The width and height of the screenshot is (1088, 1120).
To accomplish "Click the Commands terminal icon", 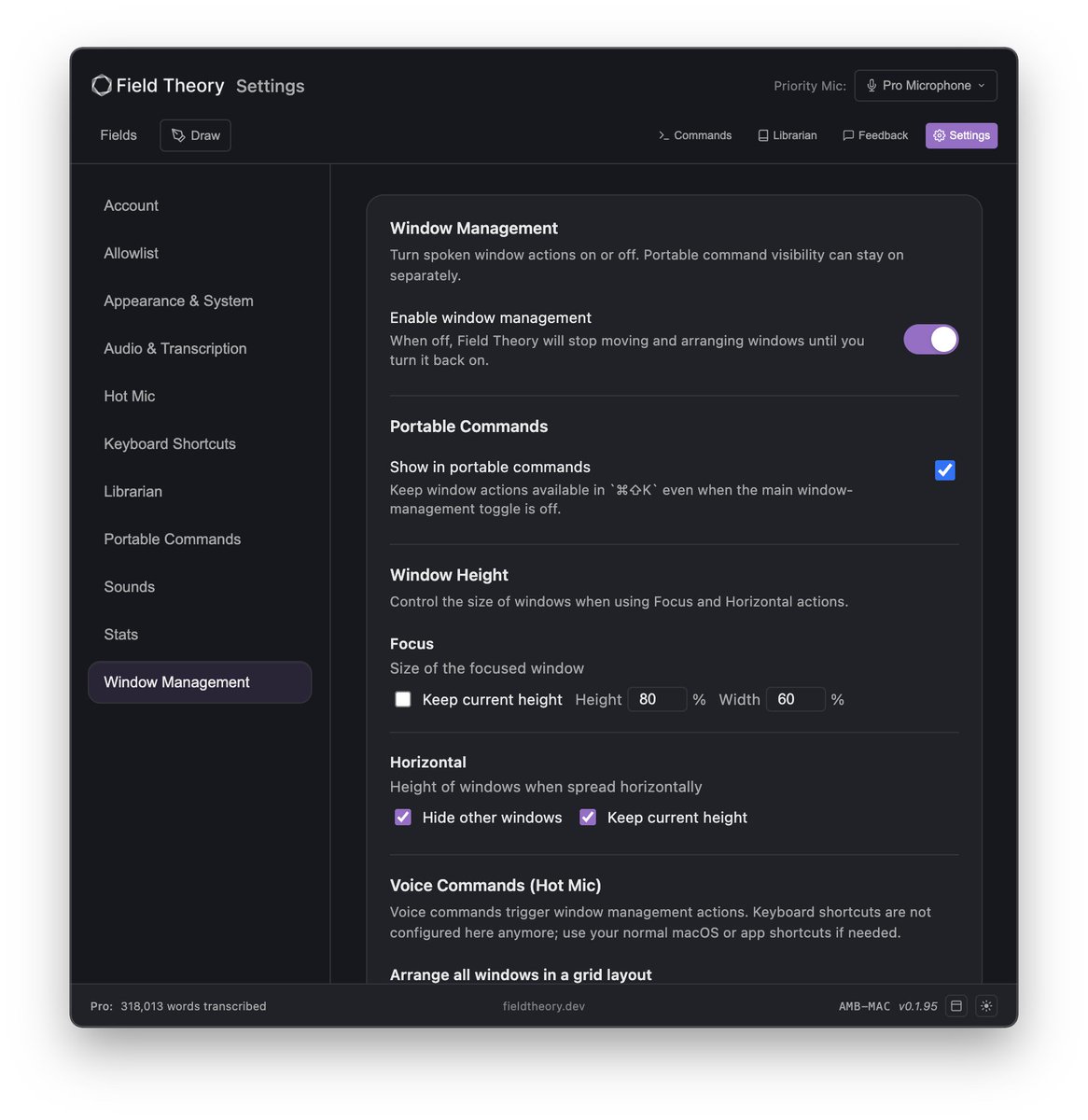I will [x=663, y=135].
